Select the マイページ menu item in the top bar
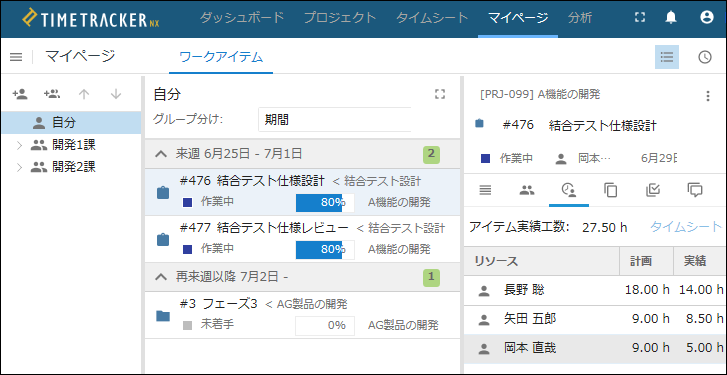727x375 pixels. pyautogui.click(x=518, y=18)
